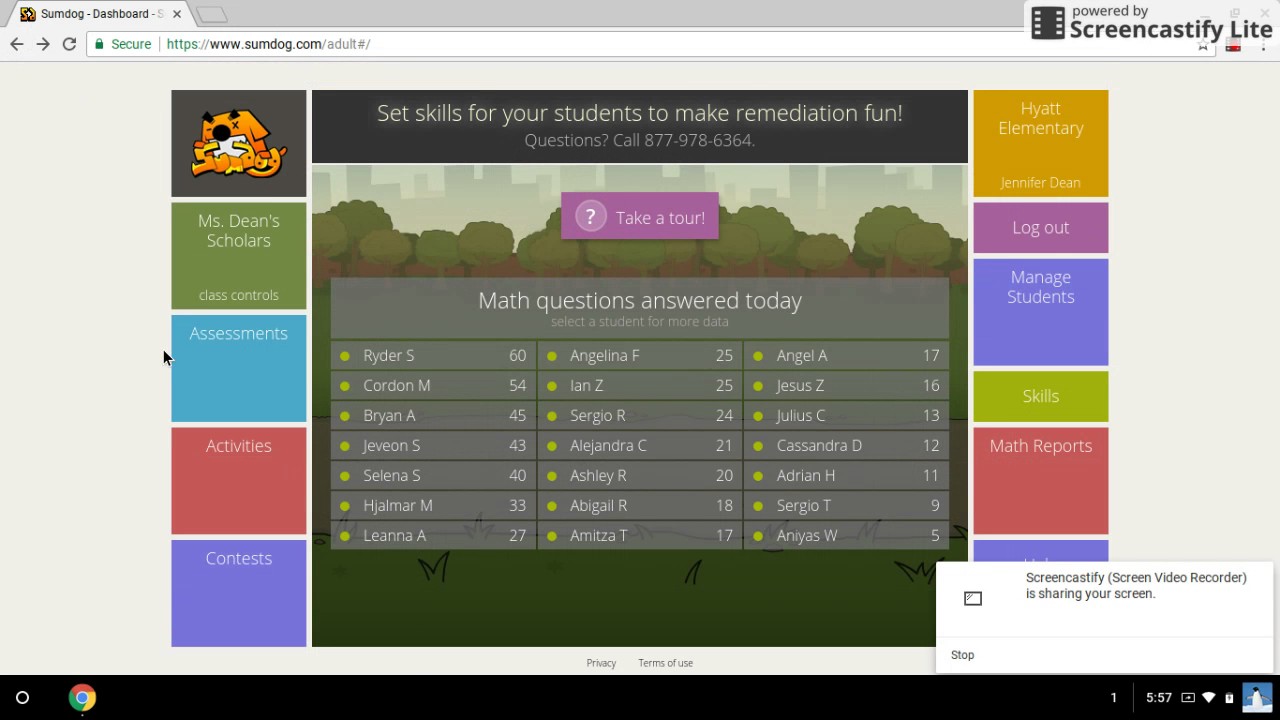
Task: Open Ms. Dean's Scholars class controls
Action: pos(238,256)
